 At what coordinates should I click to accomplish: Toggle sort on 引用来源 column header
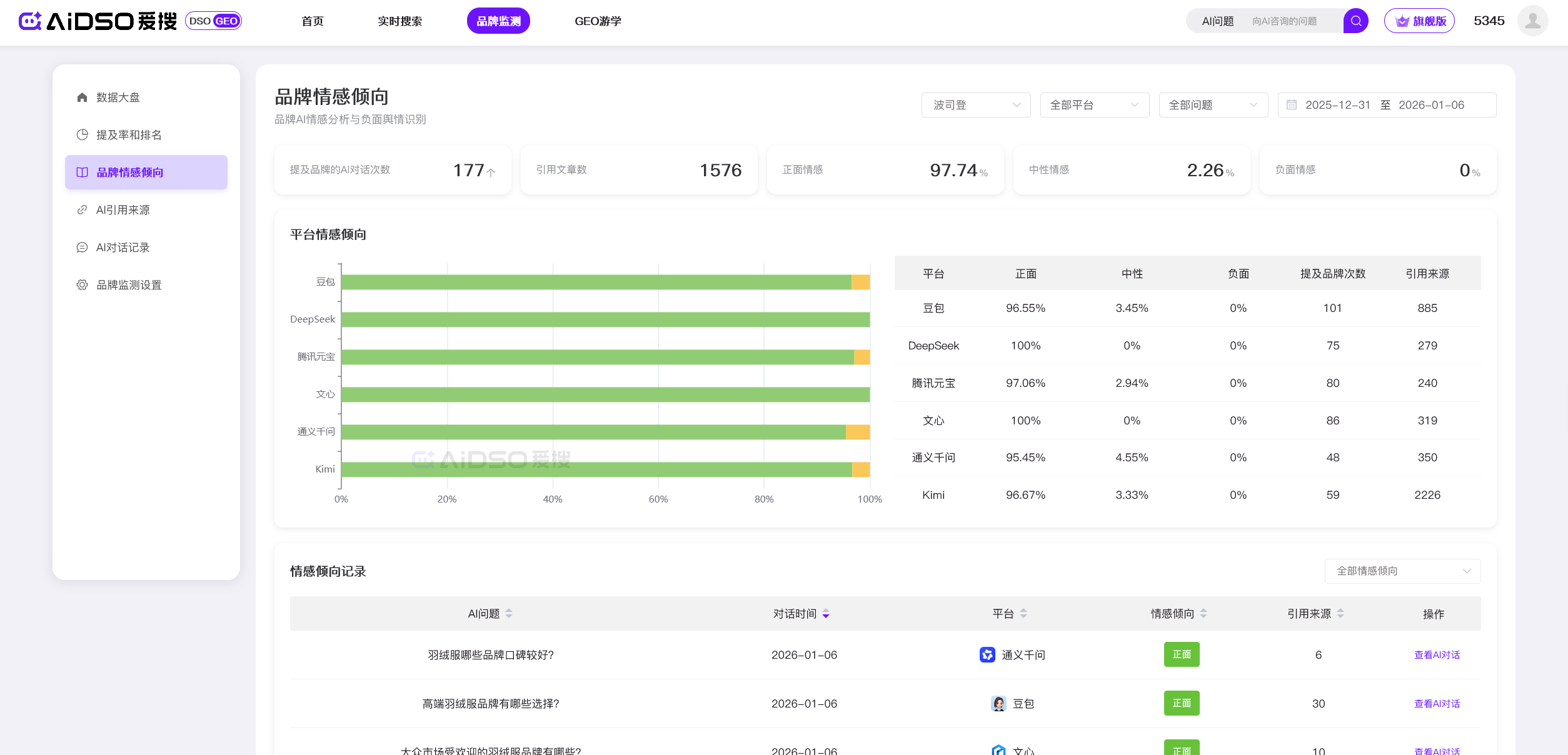[x=1340, y=614]
